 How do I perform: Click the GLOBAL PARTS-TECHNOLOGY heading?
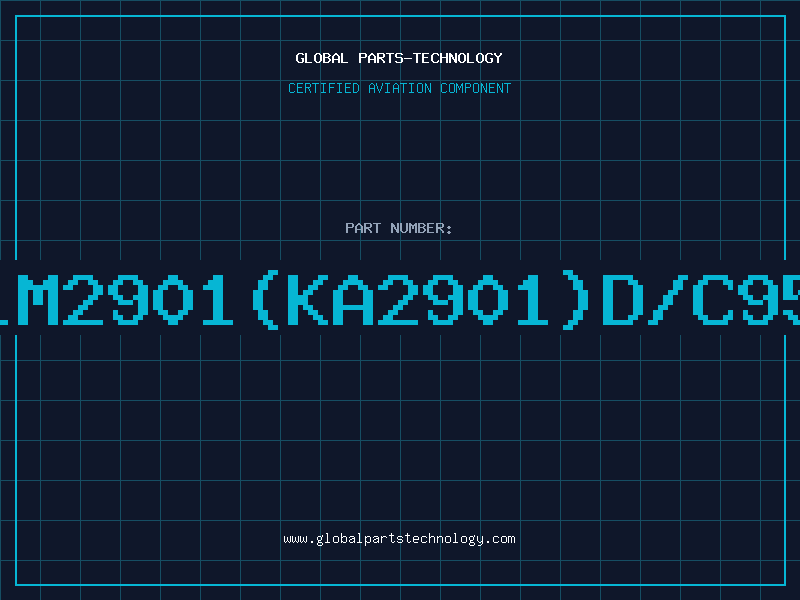(x=399, y=58)
